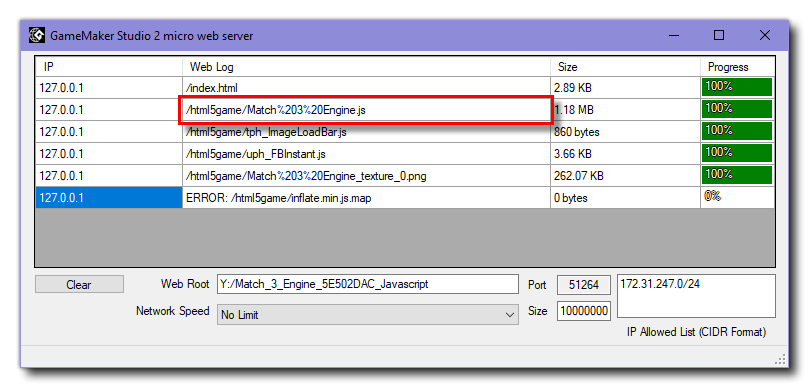
Task: Close the micro web server window
Action: pos(765,35)
